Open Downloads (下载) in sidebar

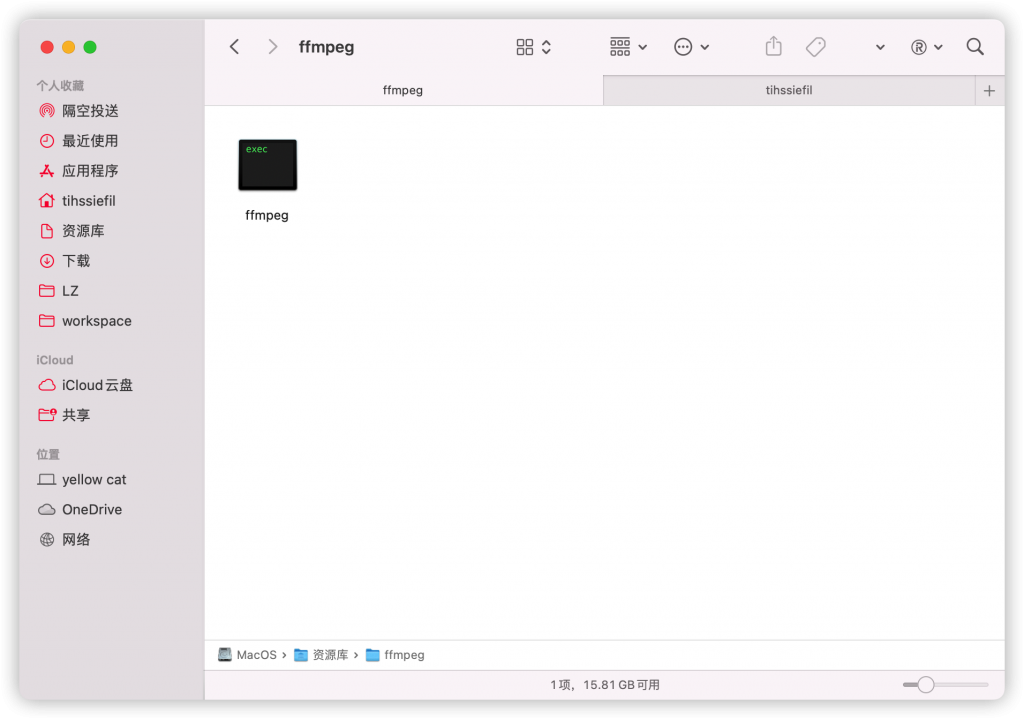pyautogui.click(x=75, y=261)
